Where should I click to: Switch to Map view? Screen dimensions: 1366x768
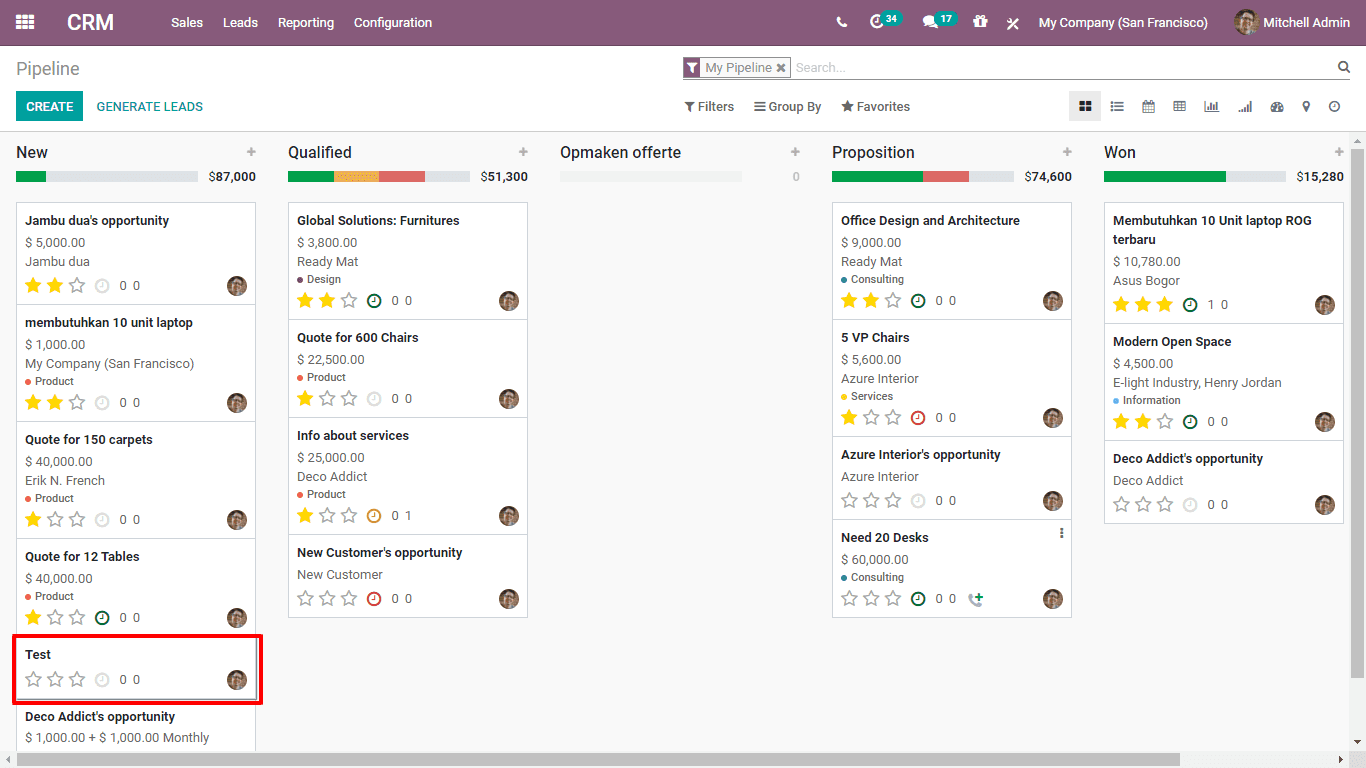[1306, 106]
